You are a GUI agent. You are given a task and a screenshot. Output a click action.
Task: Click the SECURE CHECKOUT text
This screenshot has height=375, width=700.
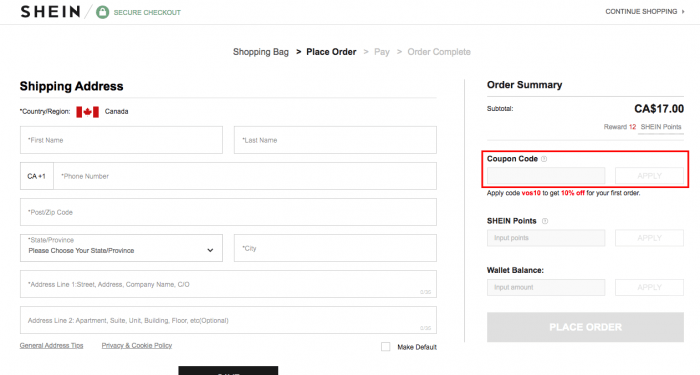point(147,12)
